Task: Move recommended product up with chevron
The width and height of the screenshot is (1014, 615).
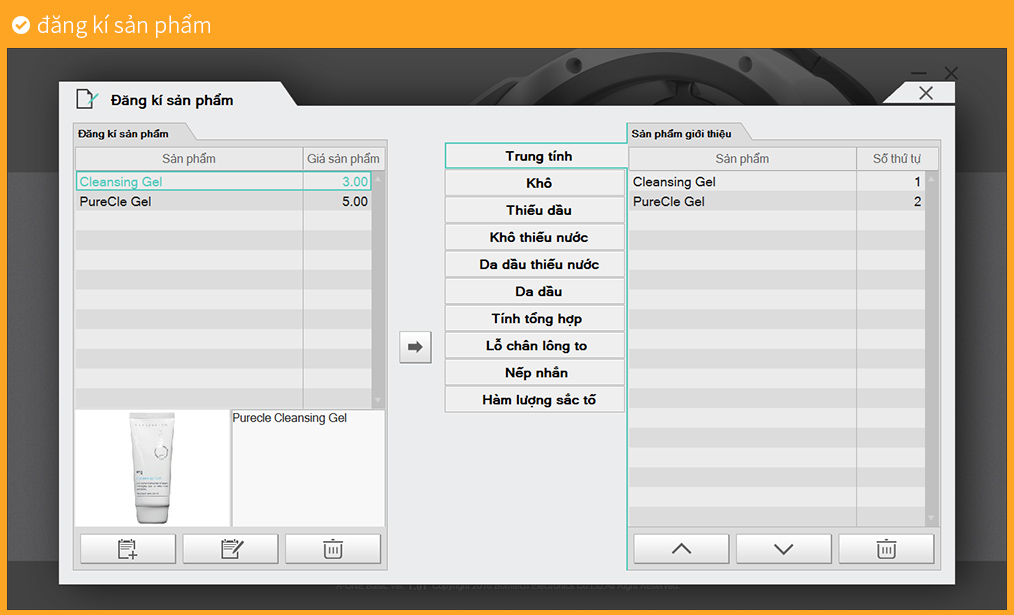Action: [681, 548]
